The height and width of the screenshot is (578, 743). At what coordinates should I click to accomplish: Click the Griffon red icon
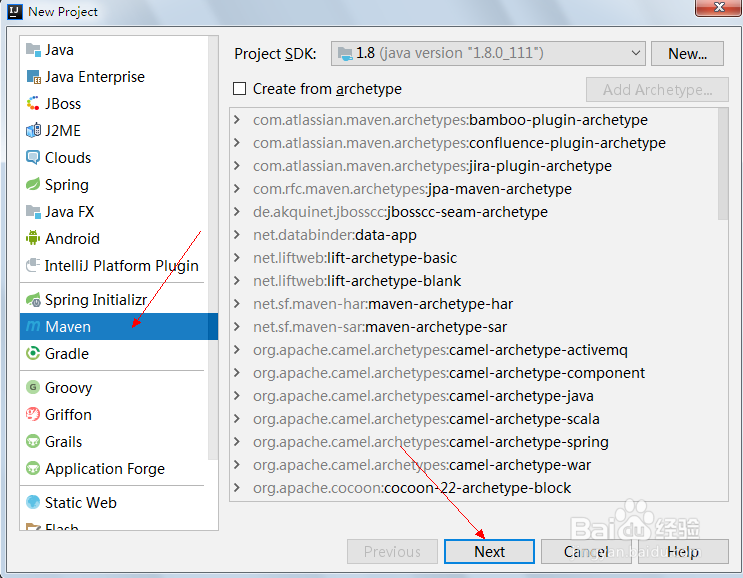tap(33, 414)
